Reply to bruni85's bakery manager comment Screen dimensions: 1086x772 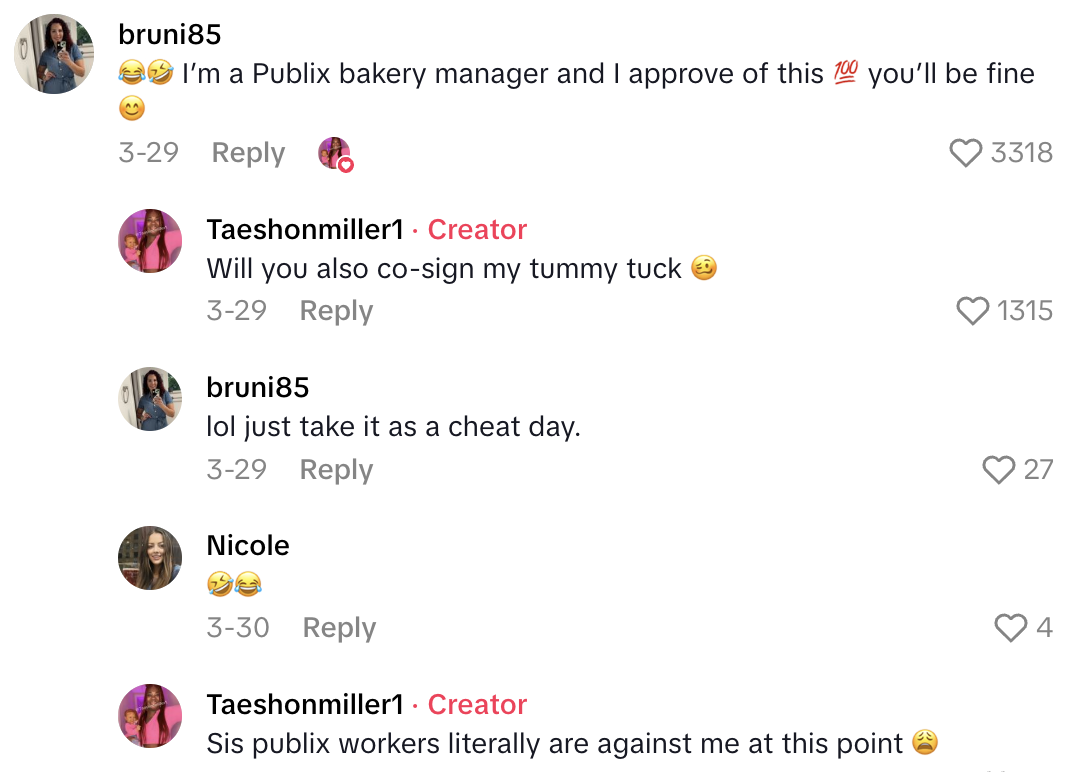pyautogui.click(x=248, y=153)
